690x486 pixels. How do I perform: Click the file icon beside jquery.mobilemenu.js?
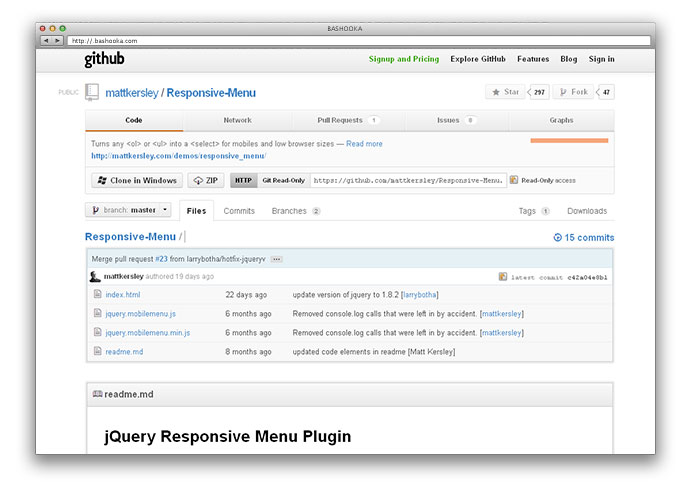(x=98, y=313)
